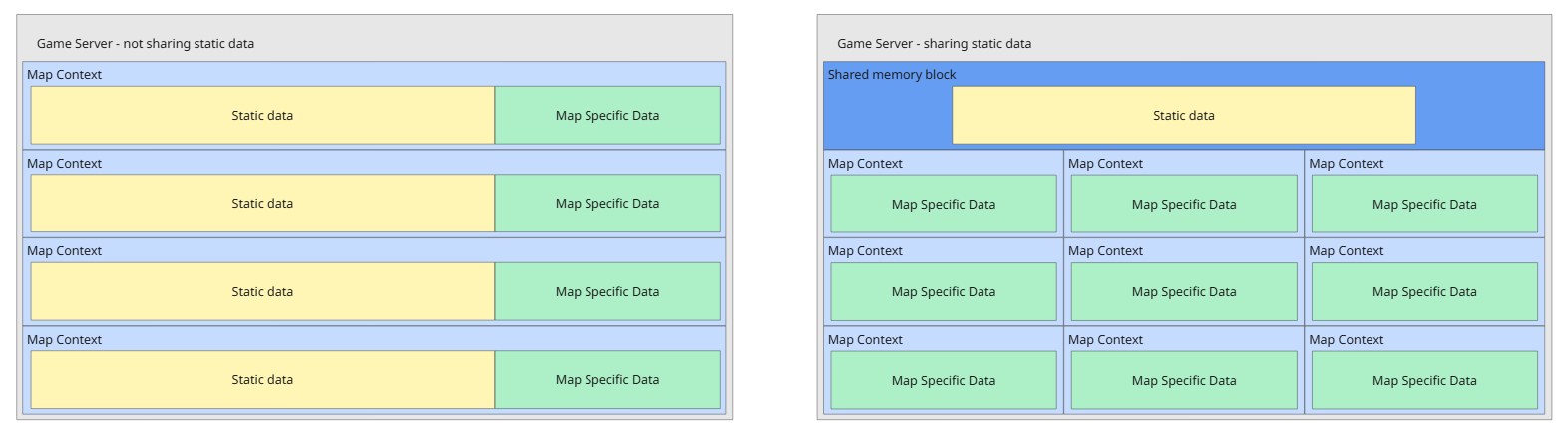
Task: Click the 'Game Server - not sharing static data' title
Action: (146, 44)
